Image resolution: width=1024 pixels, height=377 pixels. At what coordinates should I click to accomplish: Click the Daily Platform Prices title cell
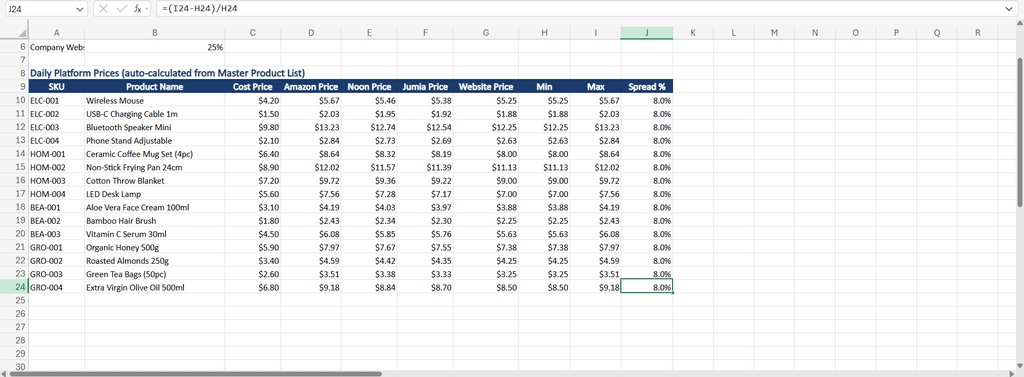(x=167, y=73)
